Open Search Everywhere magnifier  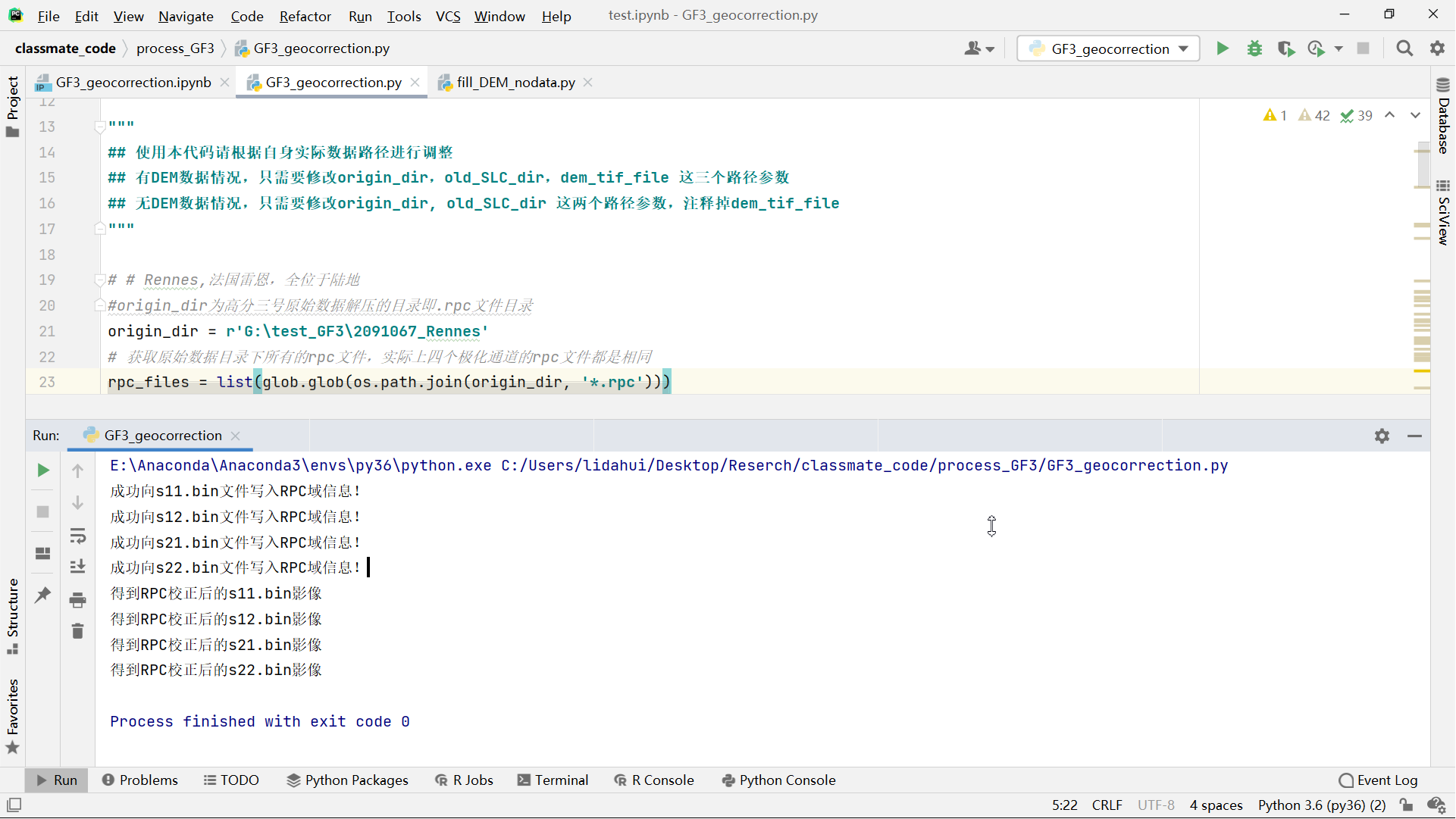(1404, 48)
